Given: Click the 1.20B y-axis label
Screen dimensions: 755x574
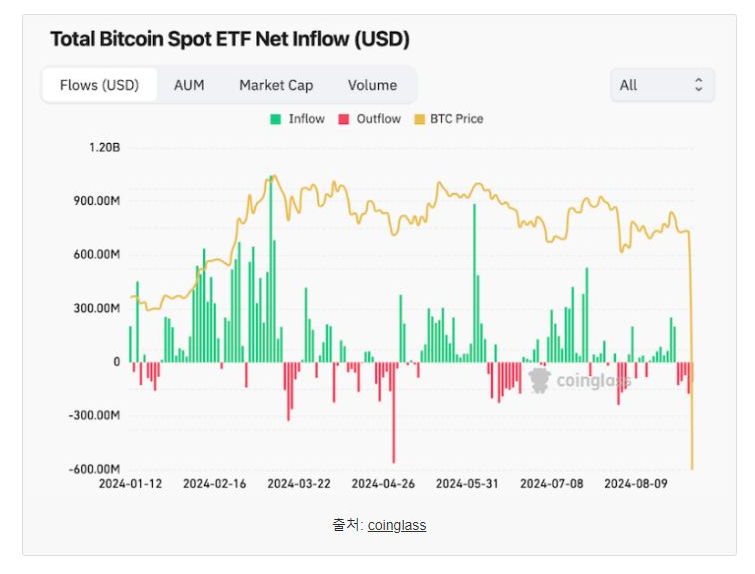Looking at the screenshot, I should 104,147.
